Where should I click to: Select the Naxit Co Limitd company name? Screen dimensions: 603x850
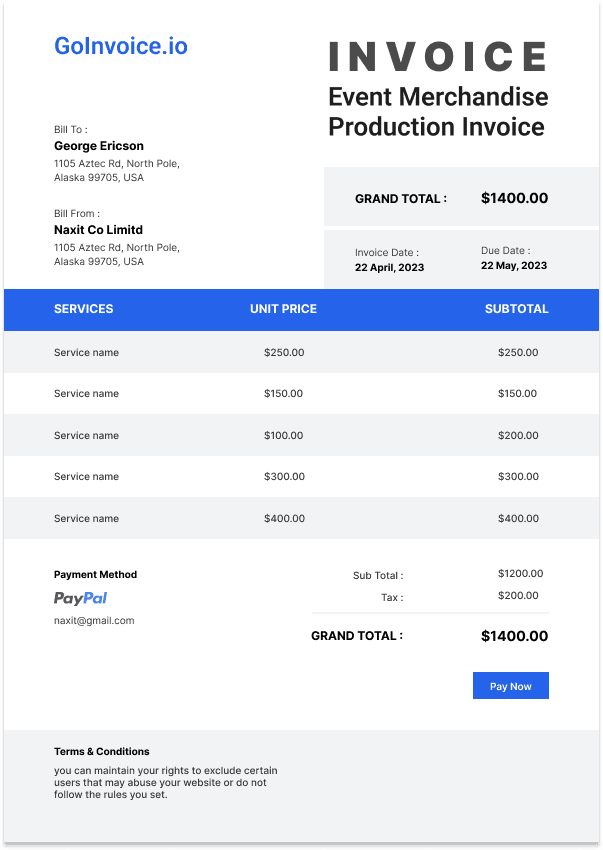pos(98,230)
